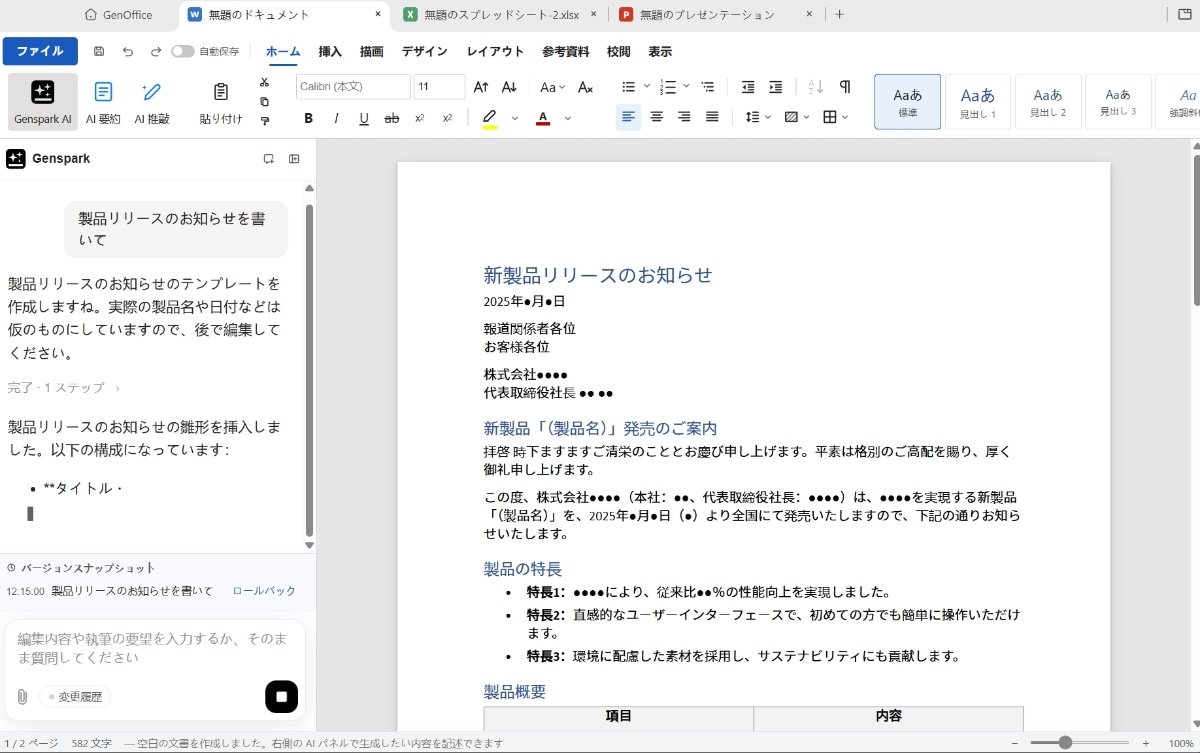Toggle the 自動保存 autosave switch
The image size is (1200, 753).
tap(182, 51)
